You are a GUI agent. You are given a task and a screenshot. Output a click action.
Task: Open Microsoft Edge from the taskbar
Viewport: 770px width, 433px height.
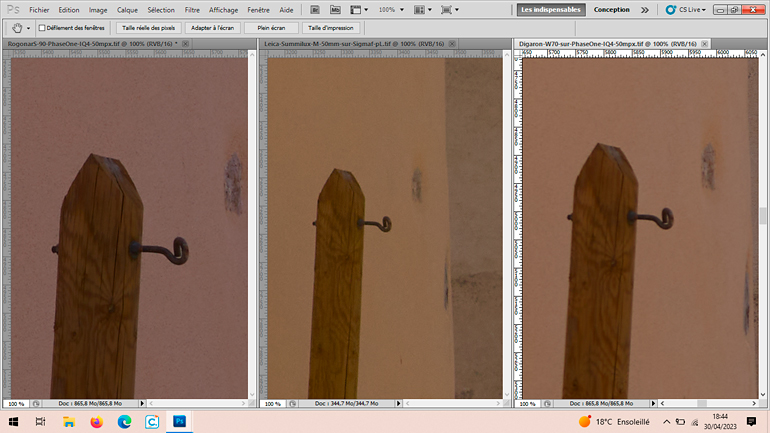124,422
